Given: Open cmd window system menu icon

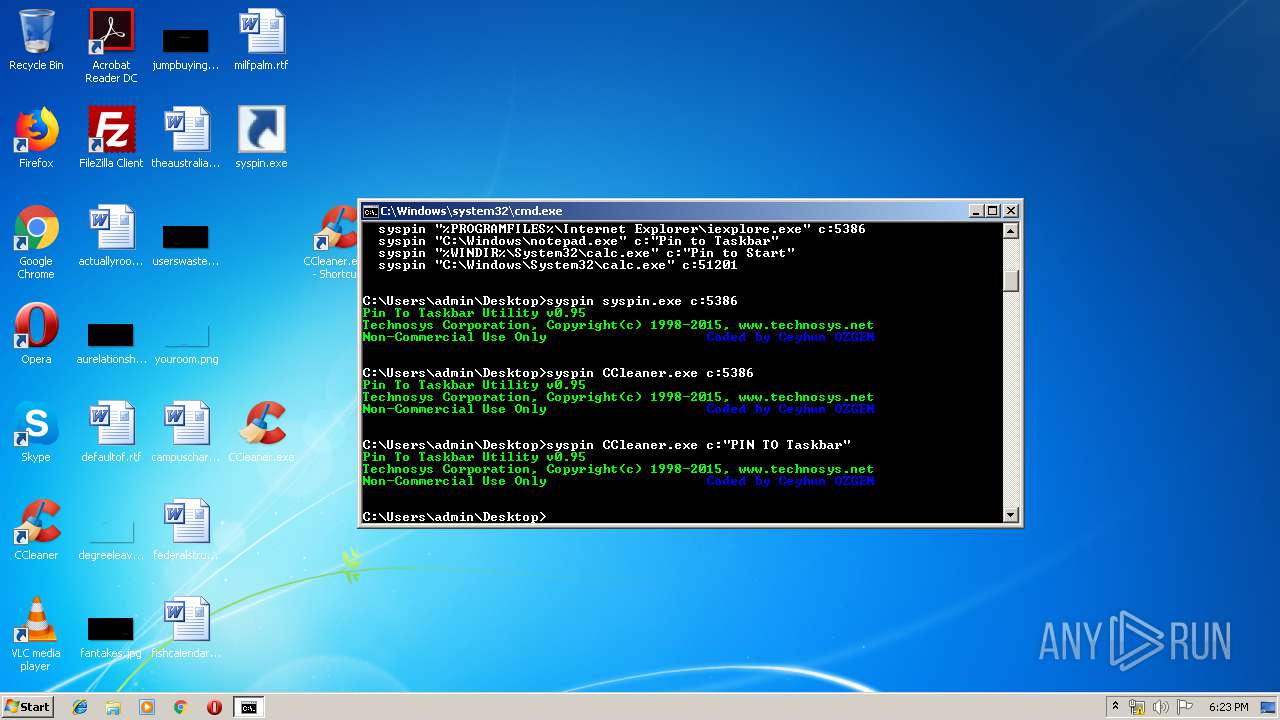Looking at the screenshot, I should point(370,211).
